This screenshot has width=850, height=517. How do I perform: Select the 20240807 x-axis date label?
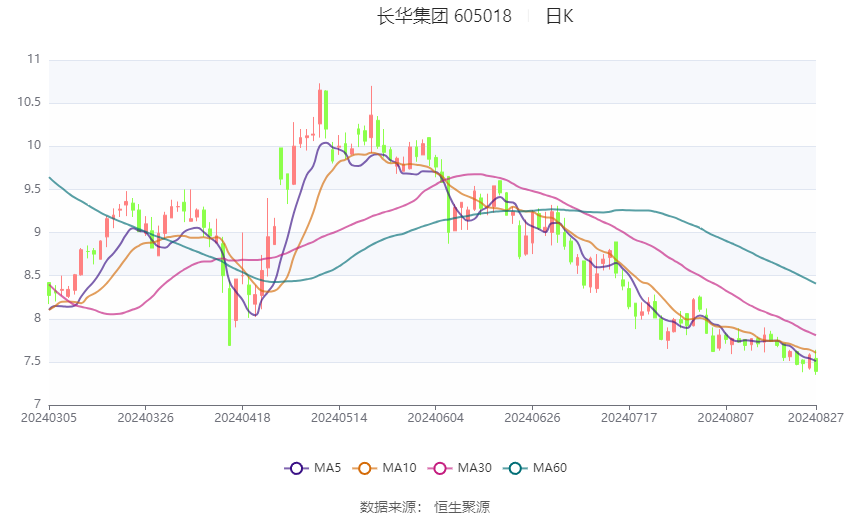coord(725,418)
